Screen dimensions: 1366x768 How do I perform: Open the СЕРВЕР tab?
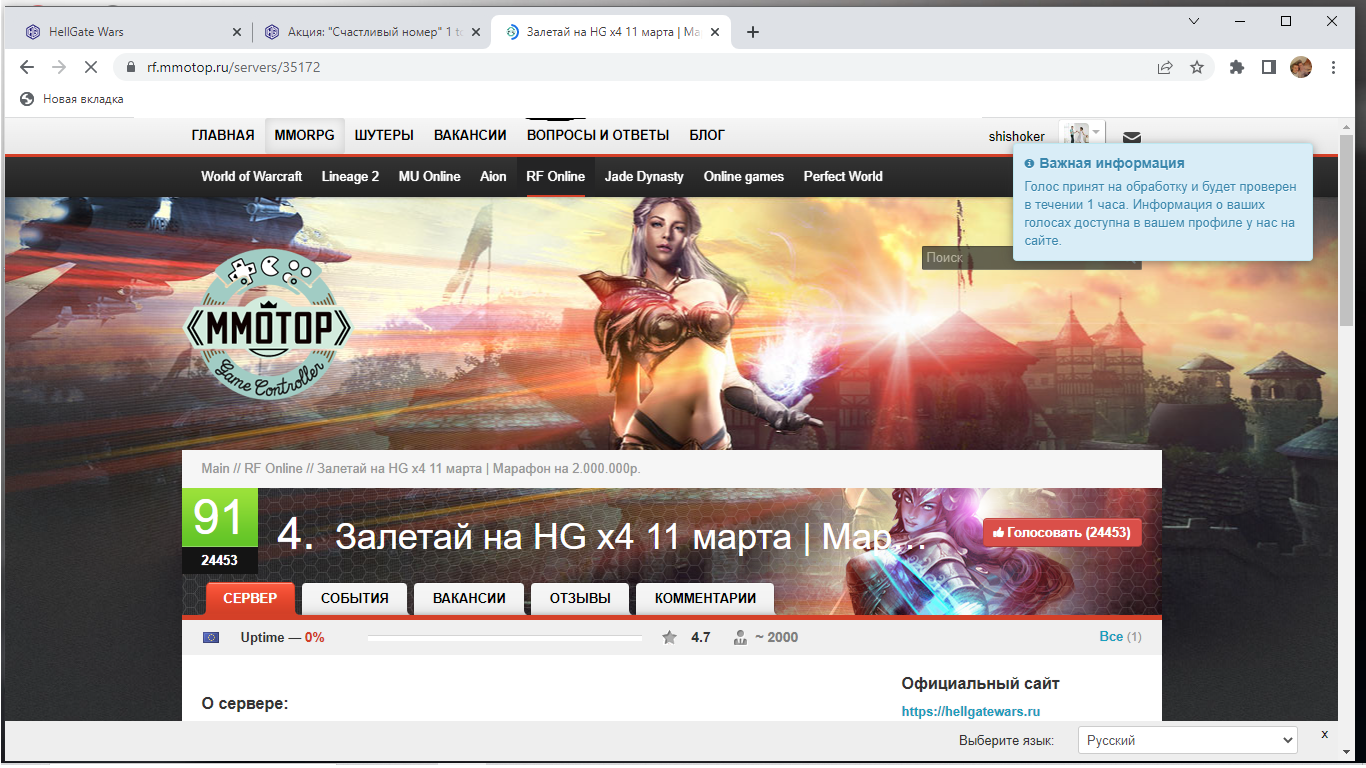250,598
